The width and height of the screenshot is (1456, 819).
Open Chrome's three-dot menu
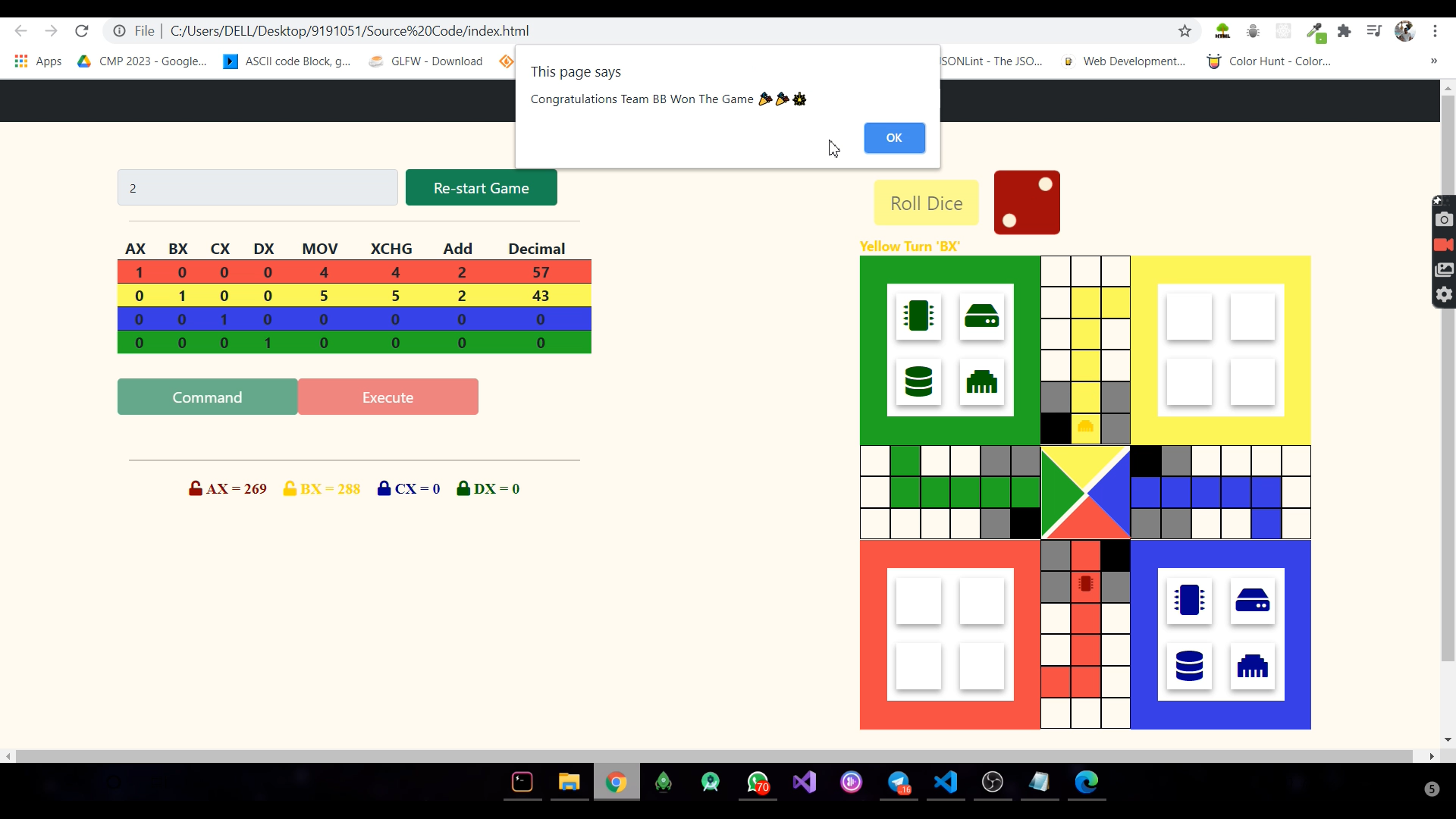pyautogui.click(x=1435, y=31)
